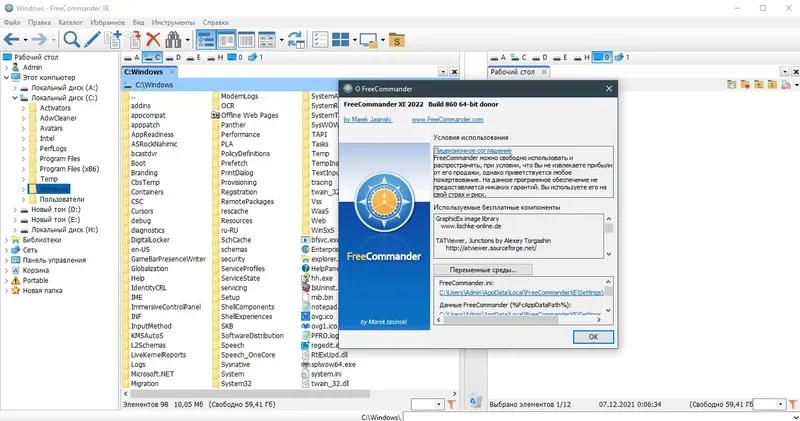The width and height of the screenshot is (800, 421).
Task: Close the Рабочий стол tab
Action: 544,72
